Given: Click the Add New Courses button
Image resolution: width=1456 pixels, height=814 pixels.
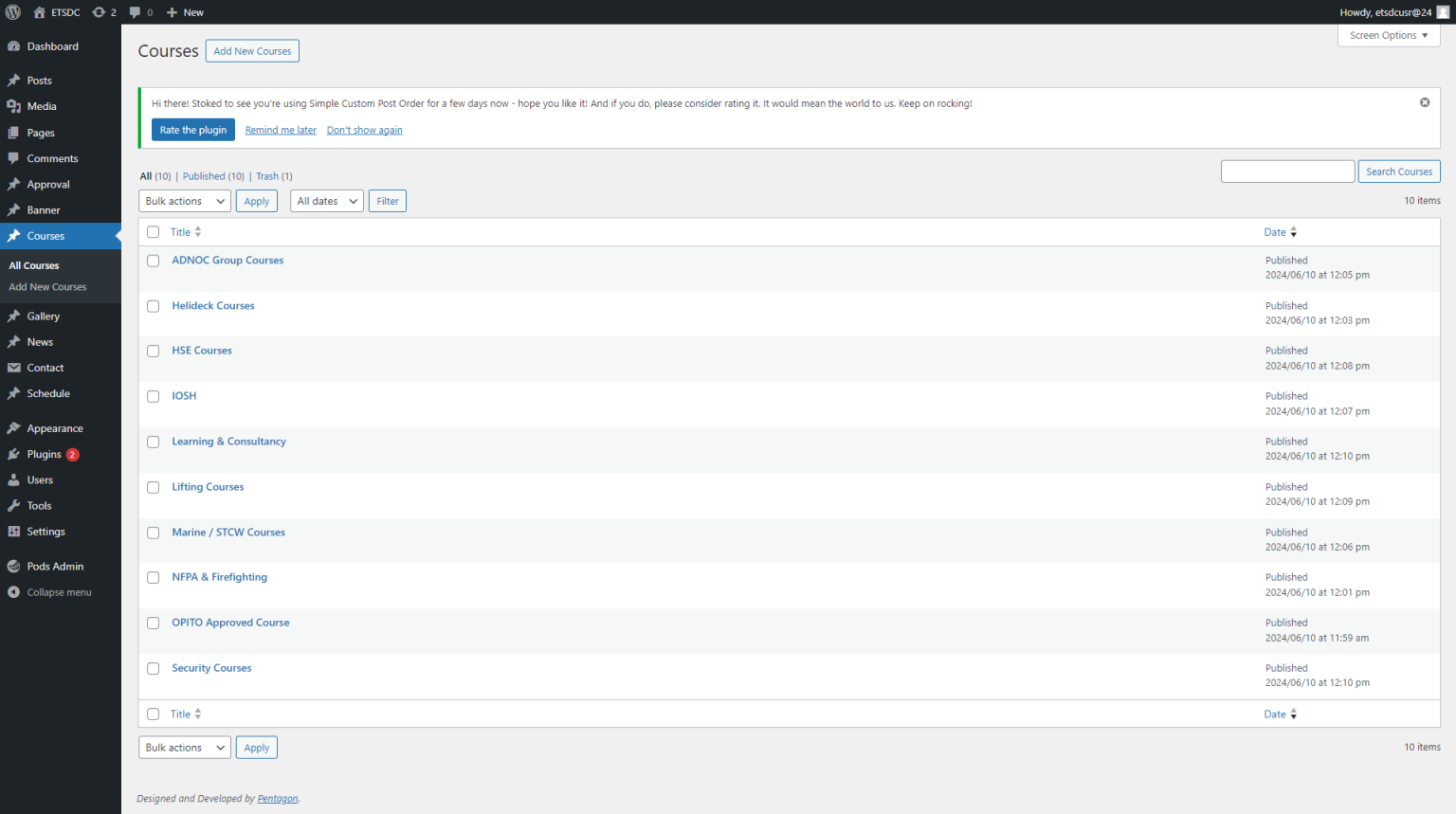Looking at the screenshot, I should (x=252, y=50).
